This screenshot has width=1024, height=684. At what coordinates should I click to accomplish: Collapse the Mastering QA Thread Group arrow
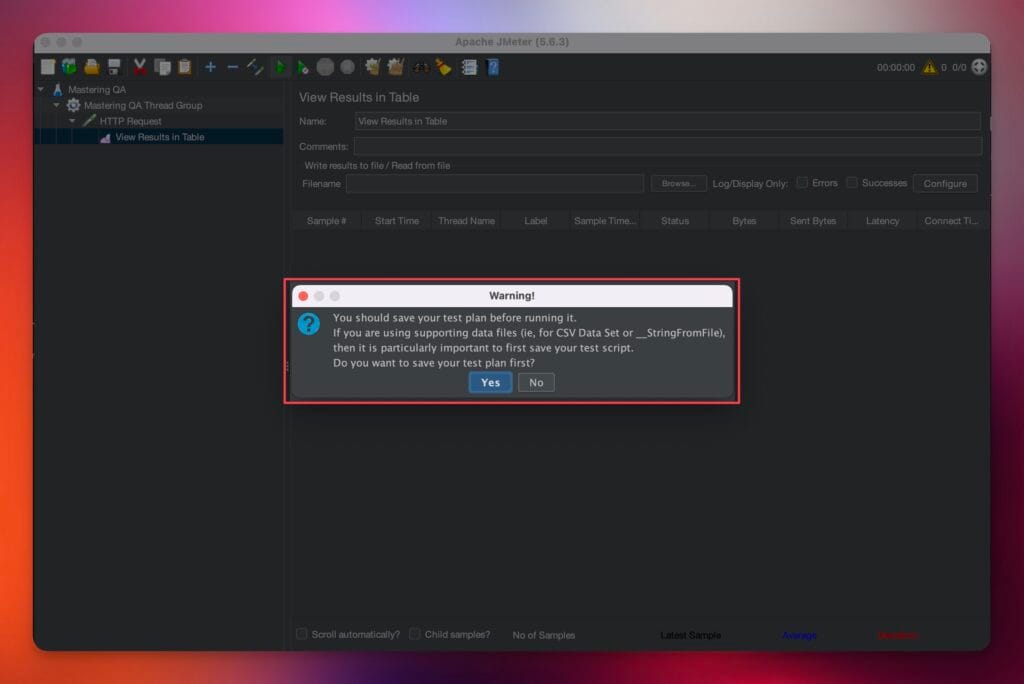pyautogui.click(x=57, y=105)
